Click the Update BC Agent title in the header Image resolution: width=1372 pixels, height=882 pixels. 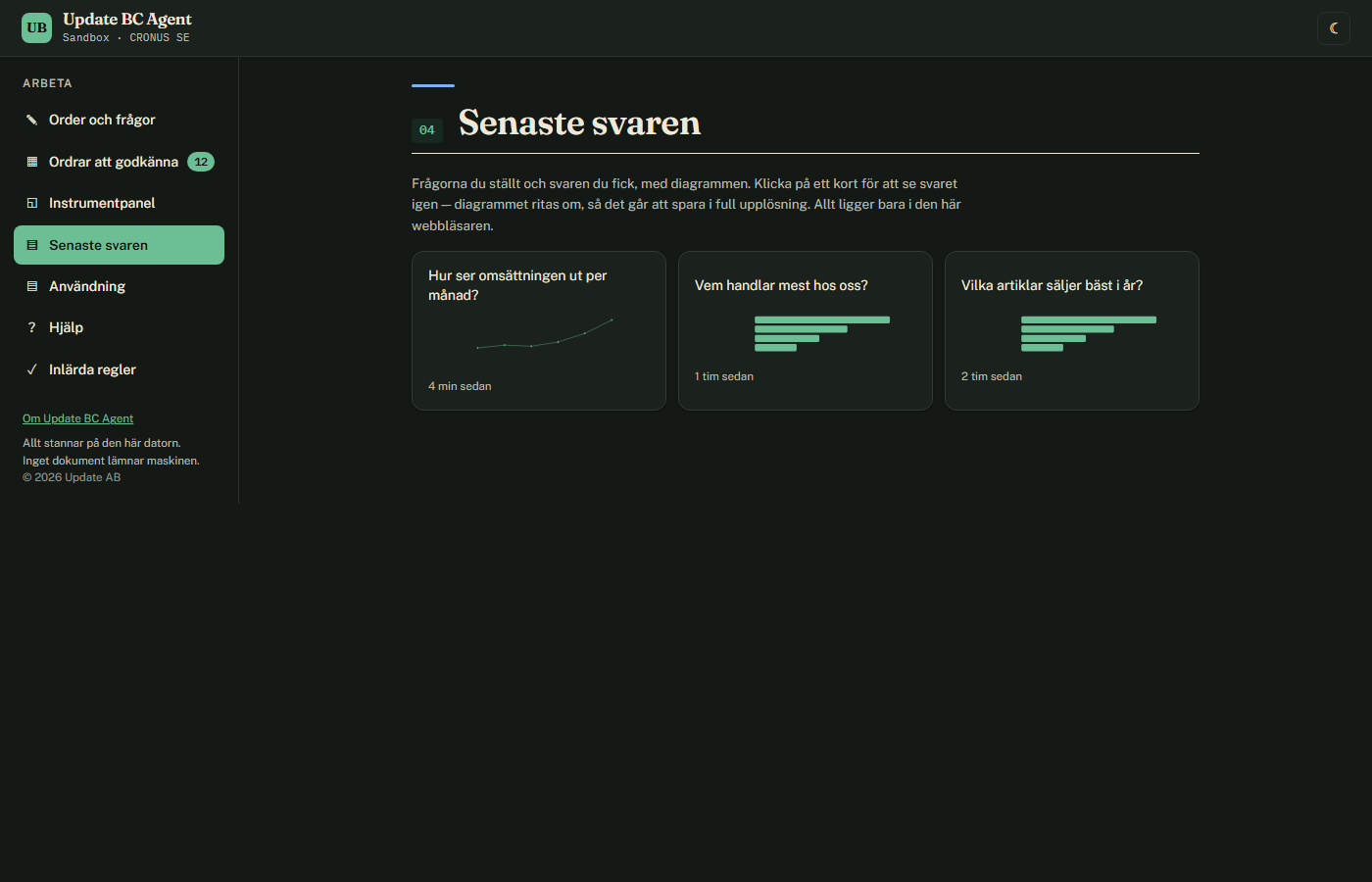pos(127,20)
